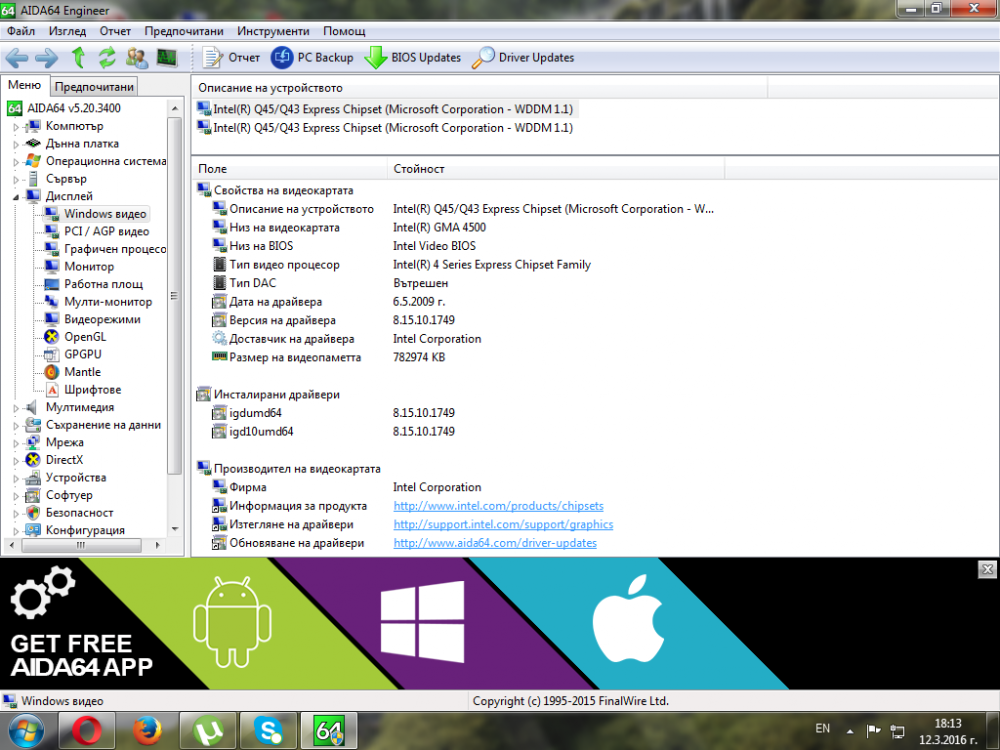The height and width of the screenshot is (750, 1000).
Task: Collapse the Дисплей tree node
Action: click(16, 197)
